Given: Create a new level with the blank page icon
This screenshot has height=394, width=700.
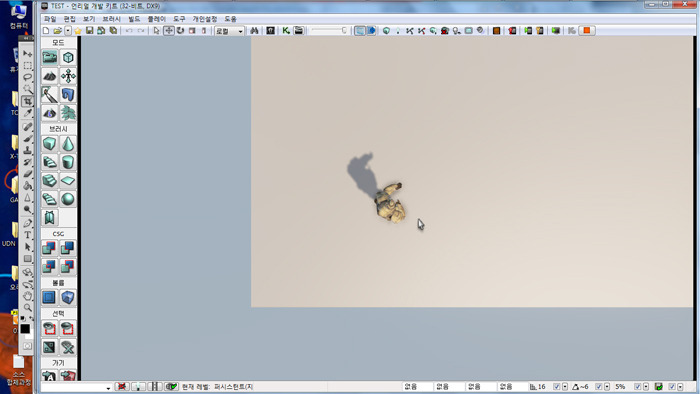Looking at the screenshot, I should click(46, 30).
